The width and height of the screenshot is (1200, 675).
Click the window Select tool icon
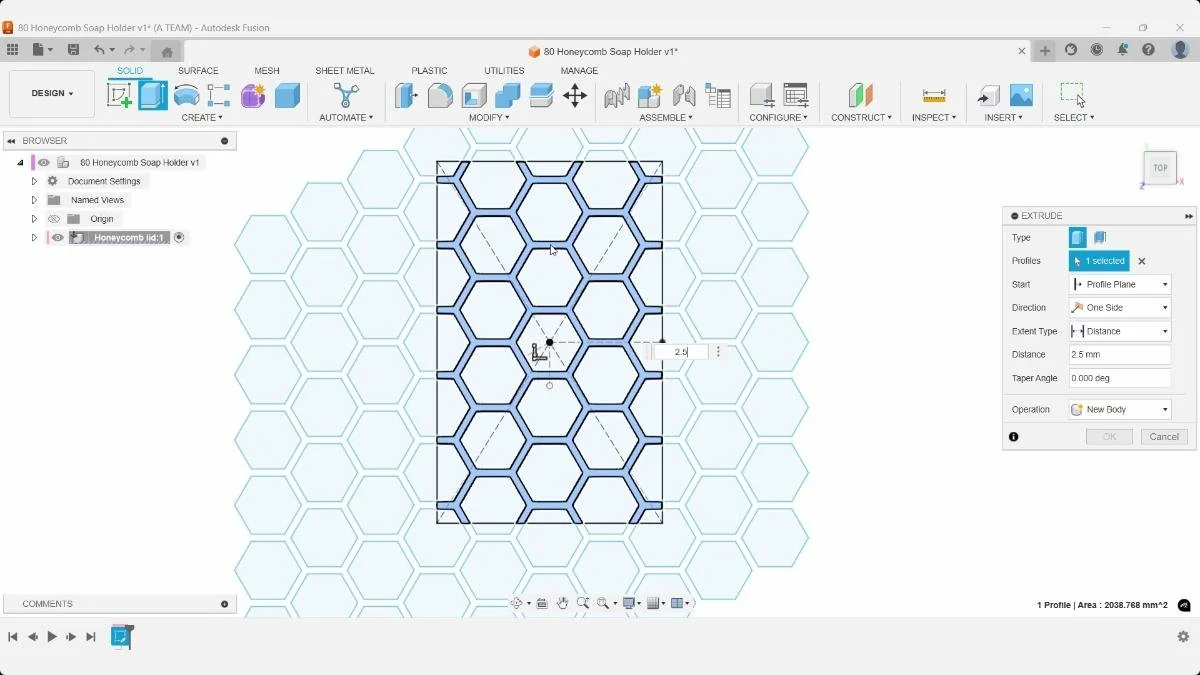(1073, 95)
